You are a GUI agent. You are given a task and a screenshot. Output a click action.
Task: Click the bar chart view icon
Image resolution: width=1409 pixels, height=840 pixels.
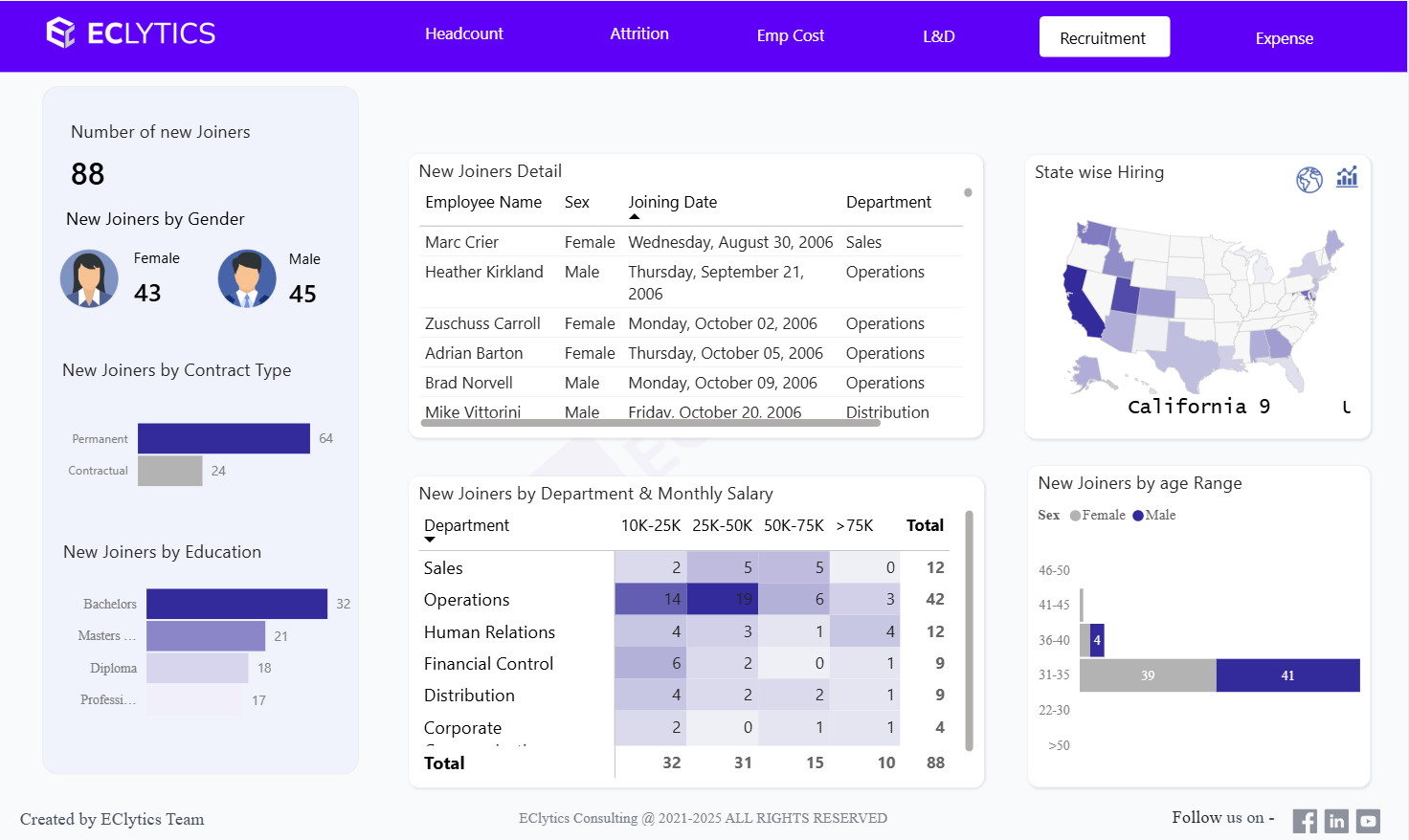point(1347,177)
